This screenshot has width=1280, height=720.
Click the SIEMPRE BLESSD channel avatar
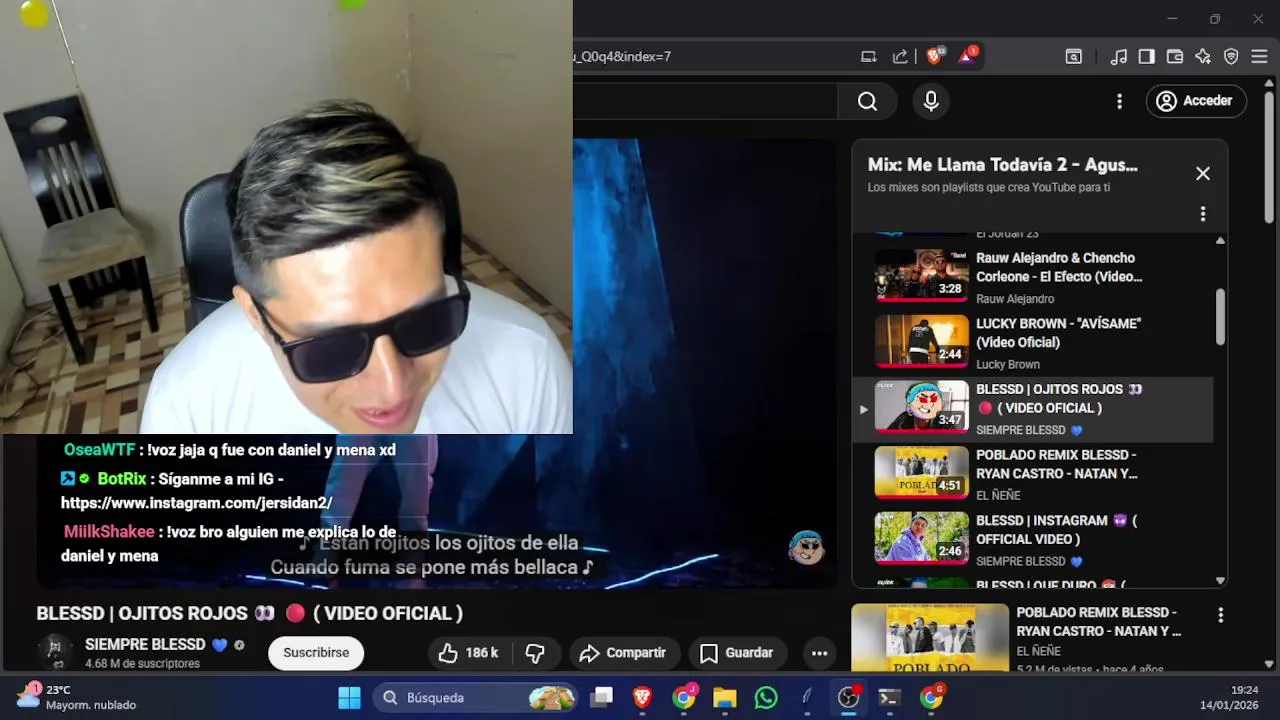pyautogui.click(x=55, y=653)
